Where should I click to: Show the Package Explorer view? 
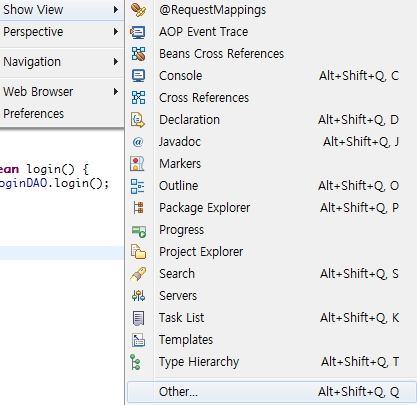pyautogui.click(x=272, y=208)
